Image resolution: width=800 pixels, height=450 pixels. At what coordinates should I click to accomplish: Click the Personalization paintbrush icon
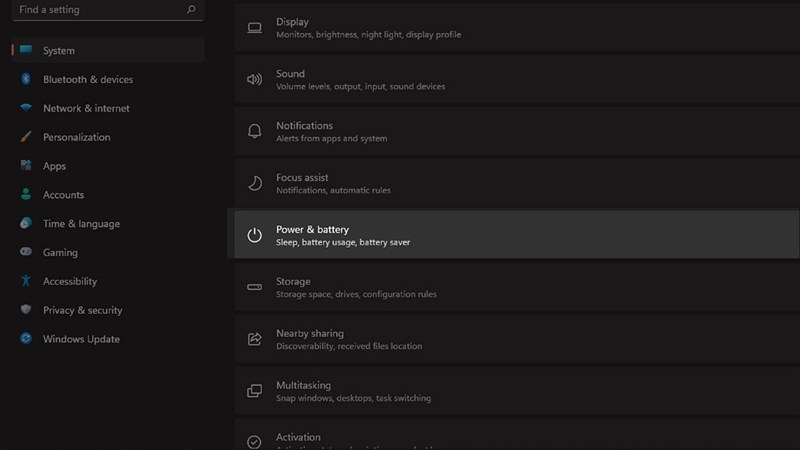[26, 136]
